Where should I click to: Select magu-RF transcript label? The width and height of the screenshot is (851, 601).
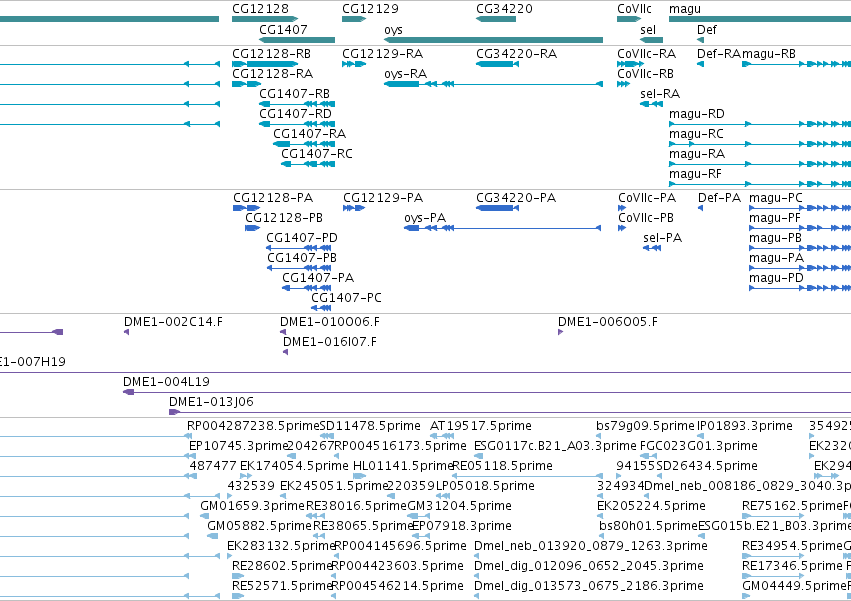pyautogui.click(x=695, y=175)
